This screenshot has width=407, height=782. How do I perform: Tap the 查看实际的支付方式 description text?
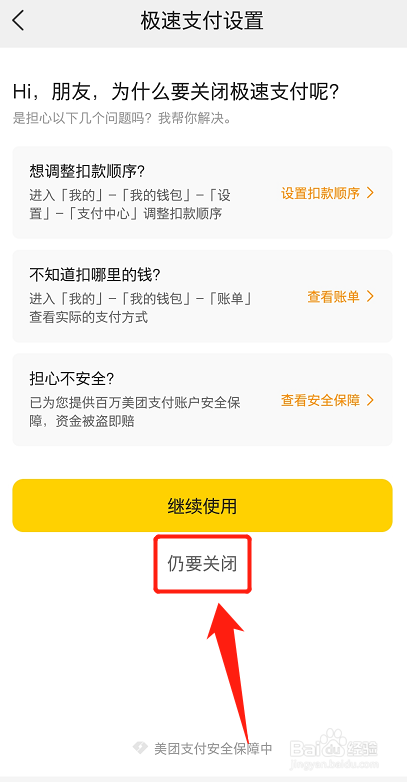pos(89,317)
